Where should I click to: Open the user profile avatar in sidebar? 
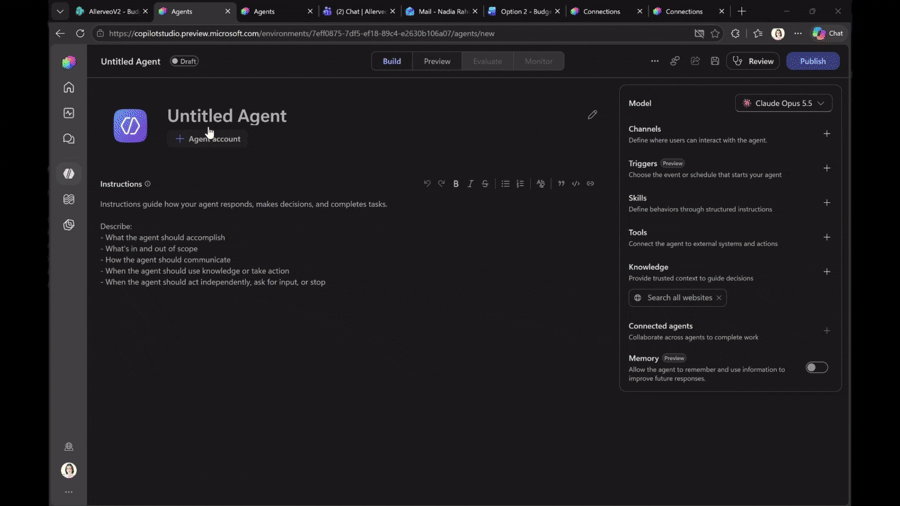click(69, 470)
